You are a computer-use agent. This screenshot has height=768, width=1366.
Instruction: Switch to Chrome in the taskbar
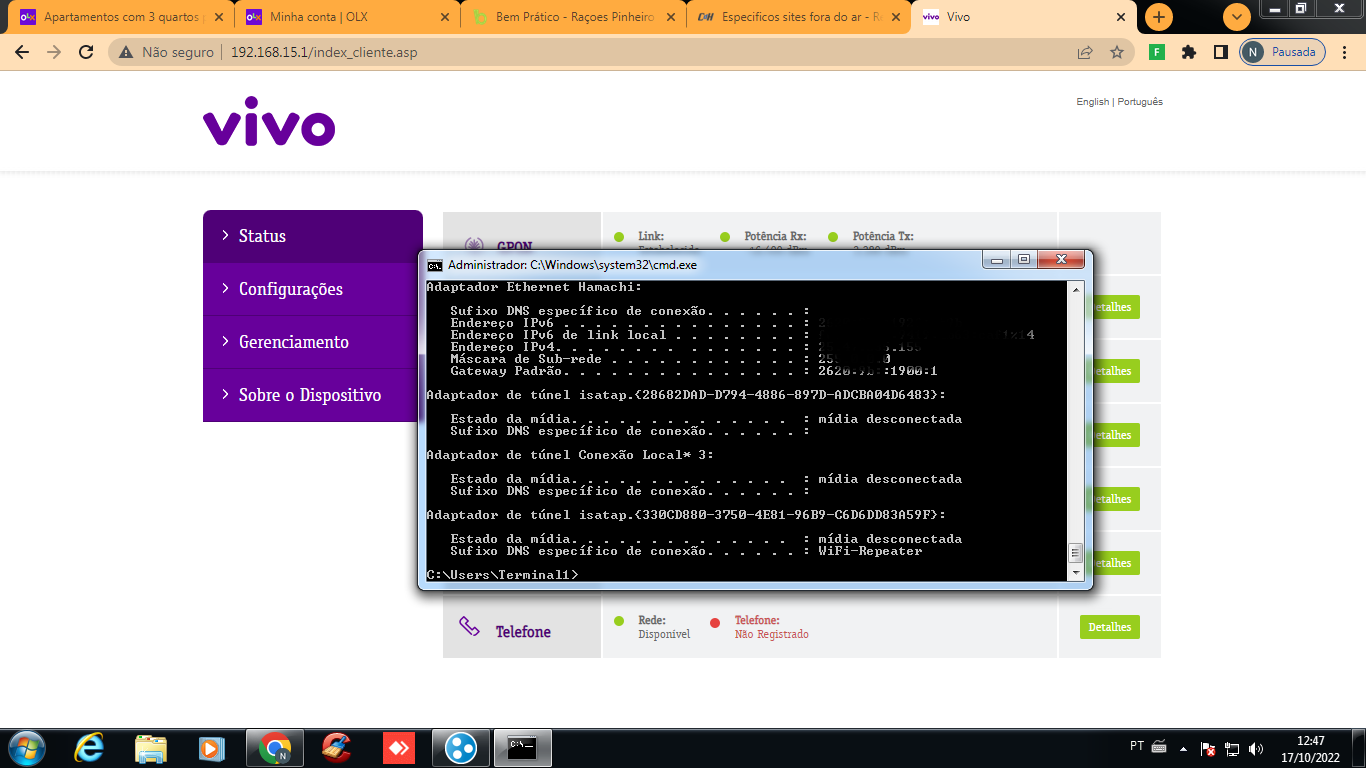pyautogui.click(x=275, y=748)
